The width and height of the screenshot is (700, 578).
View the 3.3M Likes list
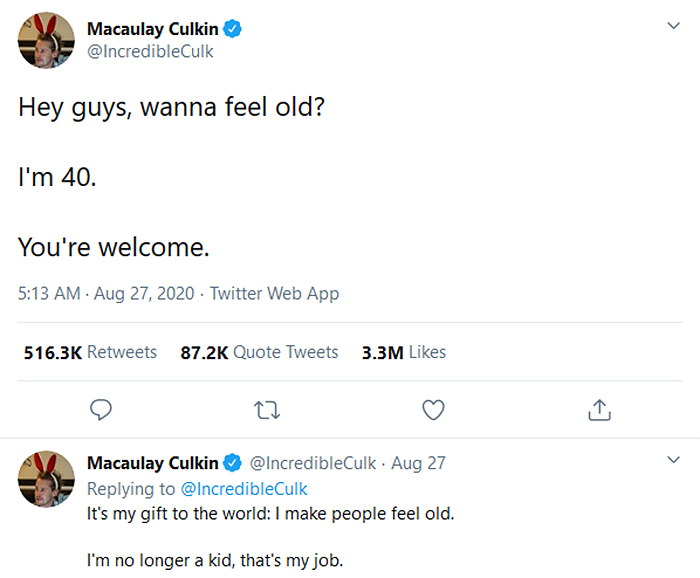(x=404, y=352)
